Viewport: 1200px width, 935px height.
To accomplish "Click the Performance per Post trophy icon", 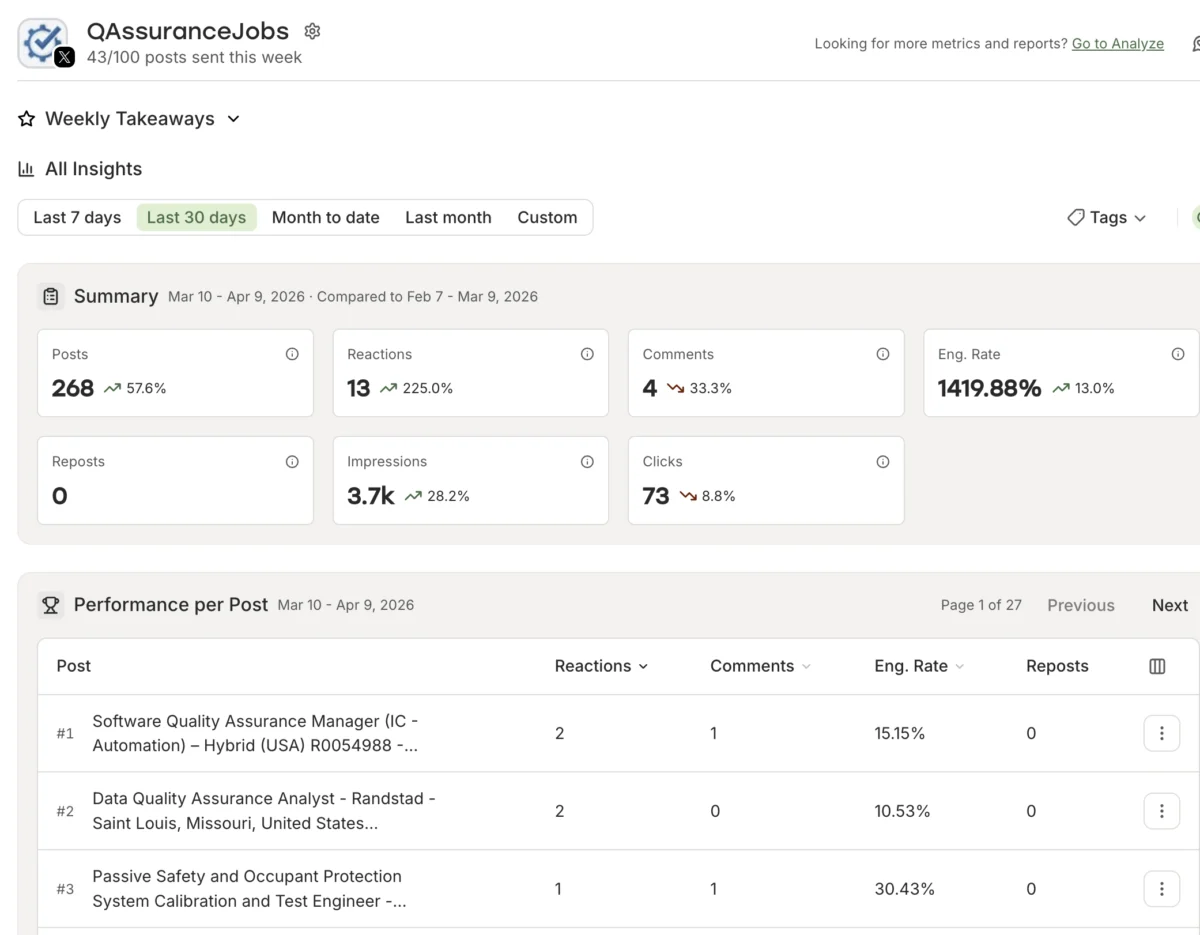I will click(51, 604).
